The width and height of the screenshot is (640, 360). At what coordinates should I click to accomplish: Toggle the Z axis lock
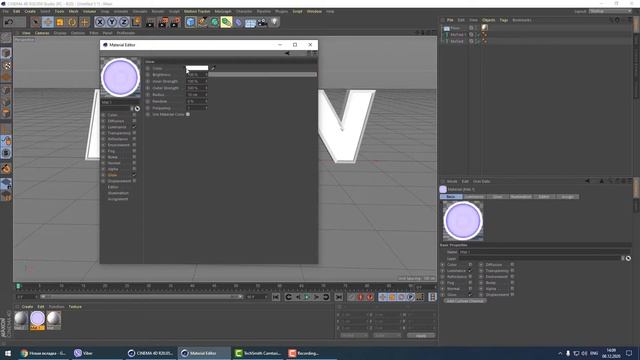(x=124, y=22)
